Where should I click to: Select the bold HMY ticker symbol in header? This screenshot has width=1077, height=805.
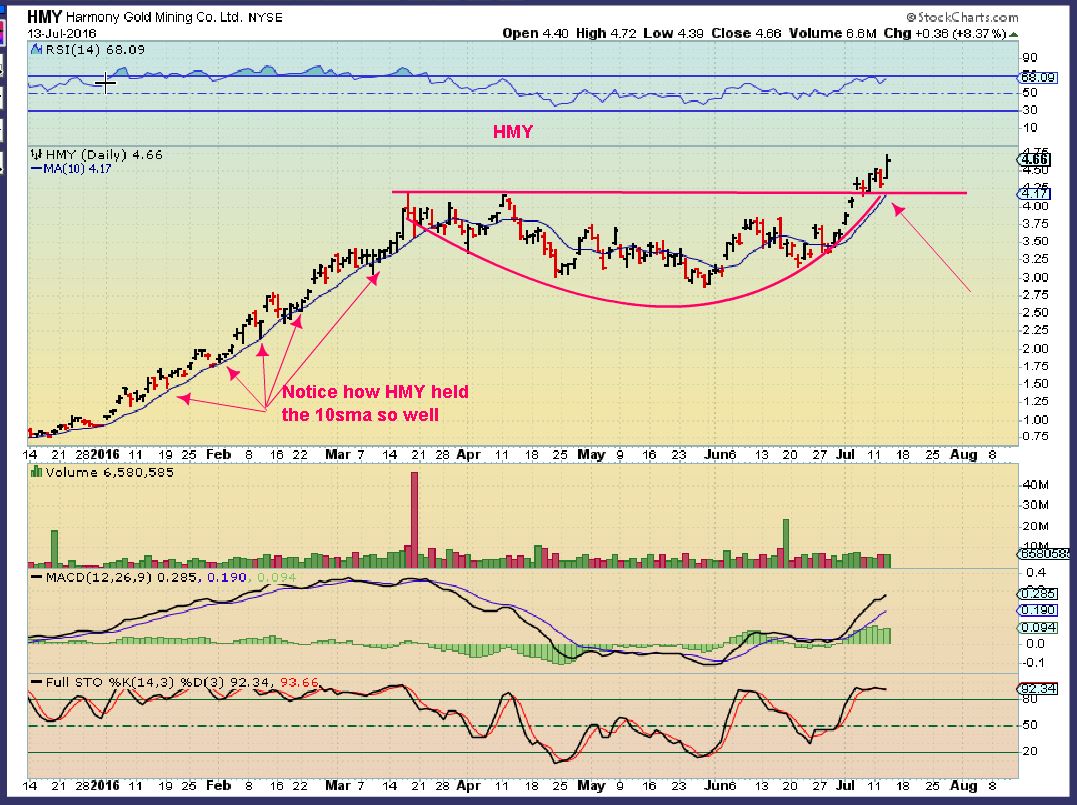click(45, 16)
